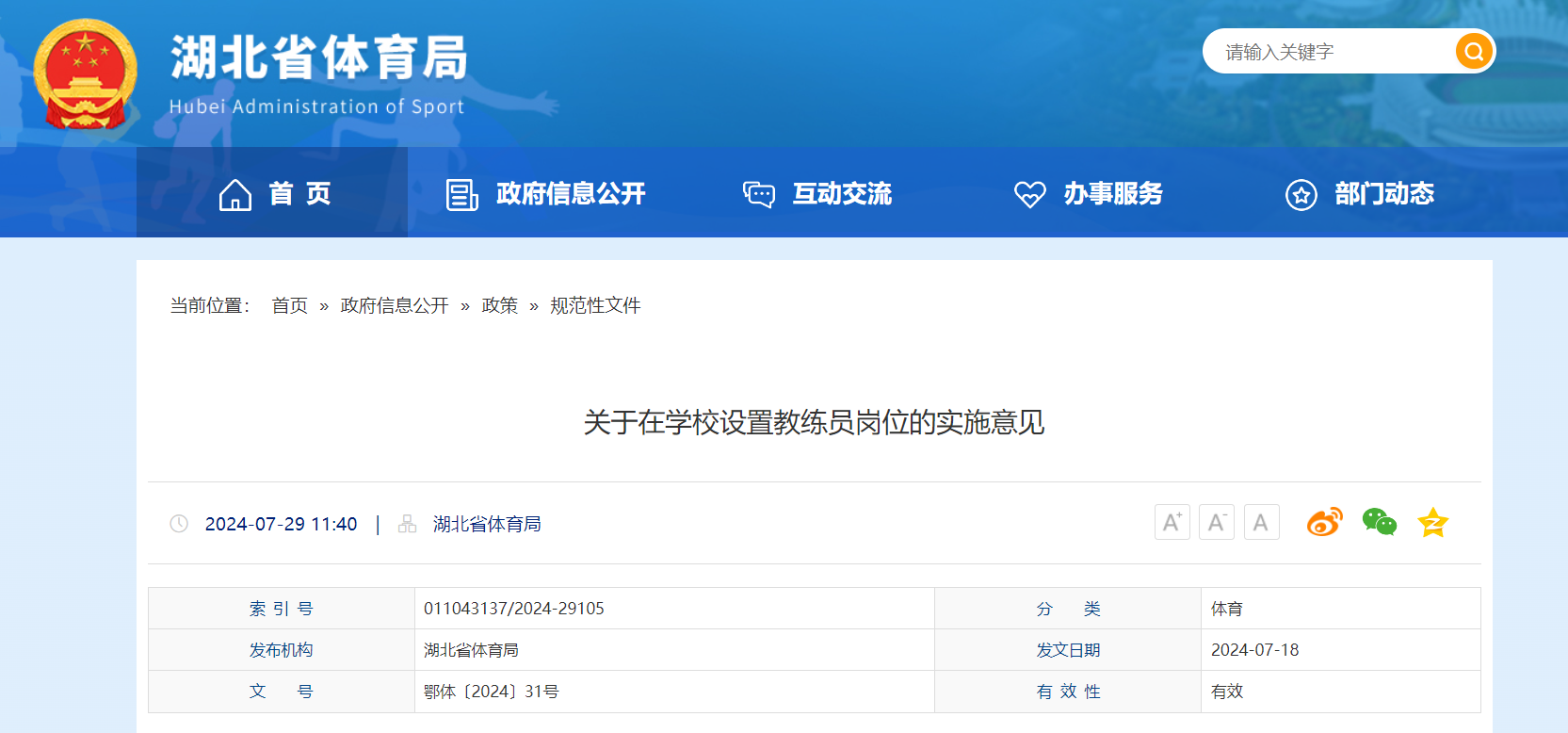
Task: Click the orange search magnifier button
Action: (x=1474, y=51)
